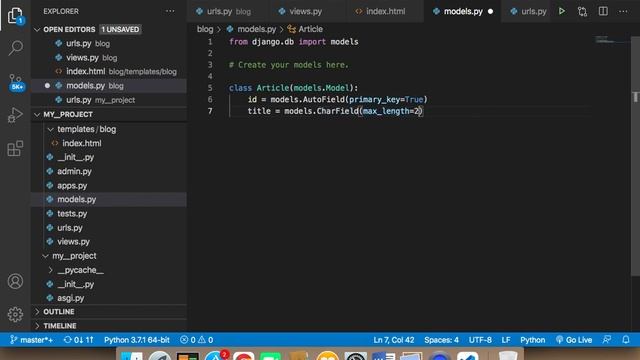The image size is (640, 360).
Task: Switch to urls.py blog tab
Action: (x=229, y=11)
